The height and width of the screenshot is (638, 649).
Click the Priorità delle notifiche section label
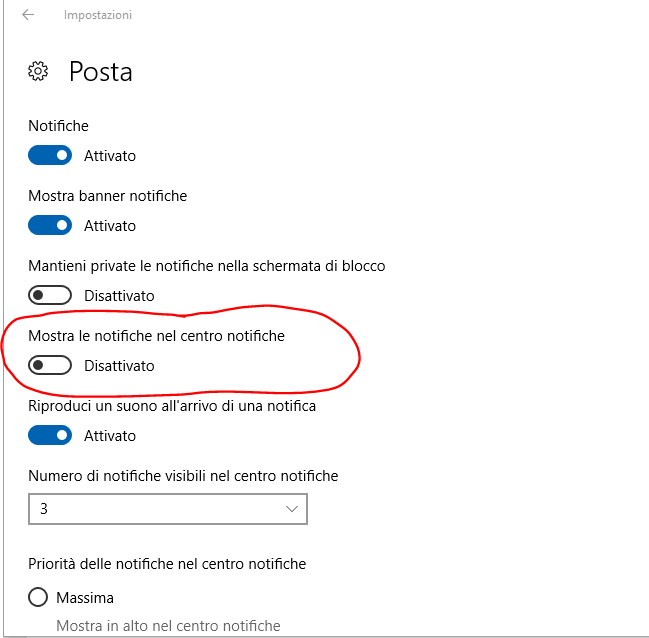point(167,564)
